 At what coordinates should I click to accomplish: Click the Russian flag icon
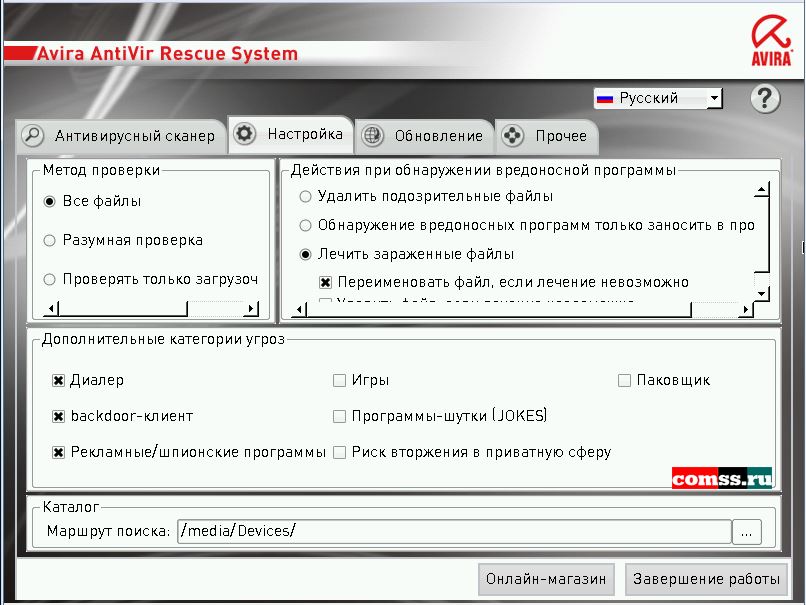coord(605,99)
